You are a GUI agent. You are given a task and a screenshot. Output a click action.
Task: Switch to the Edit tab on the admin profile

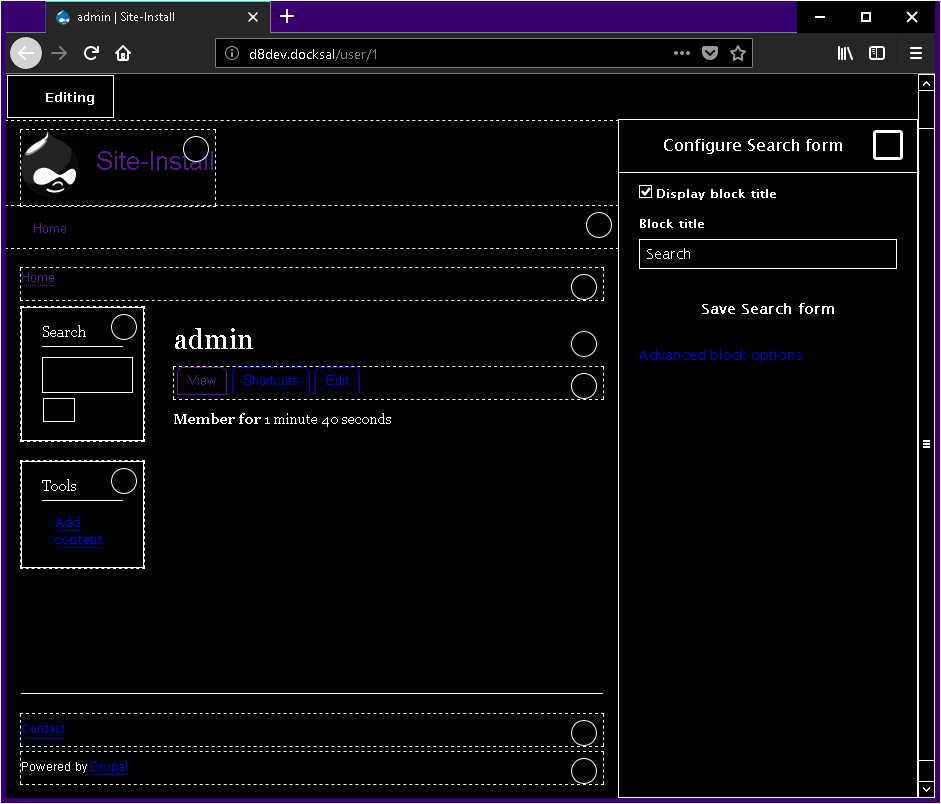pos(337,381)
